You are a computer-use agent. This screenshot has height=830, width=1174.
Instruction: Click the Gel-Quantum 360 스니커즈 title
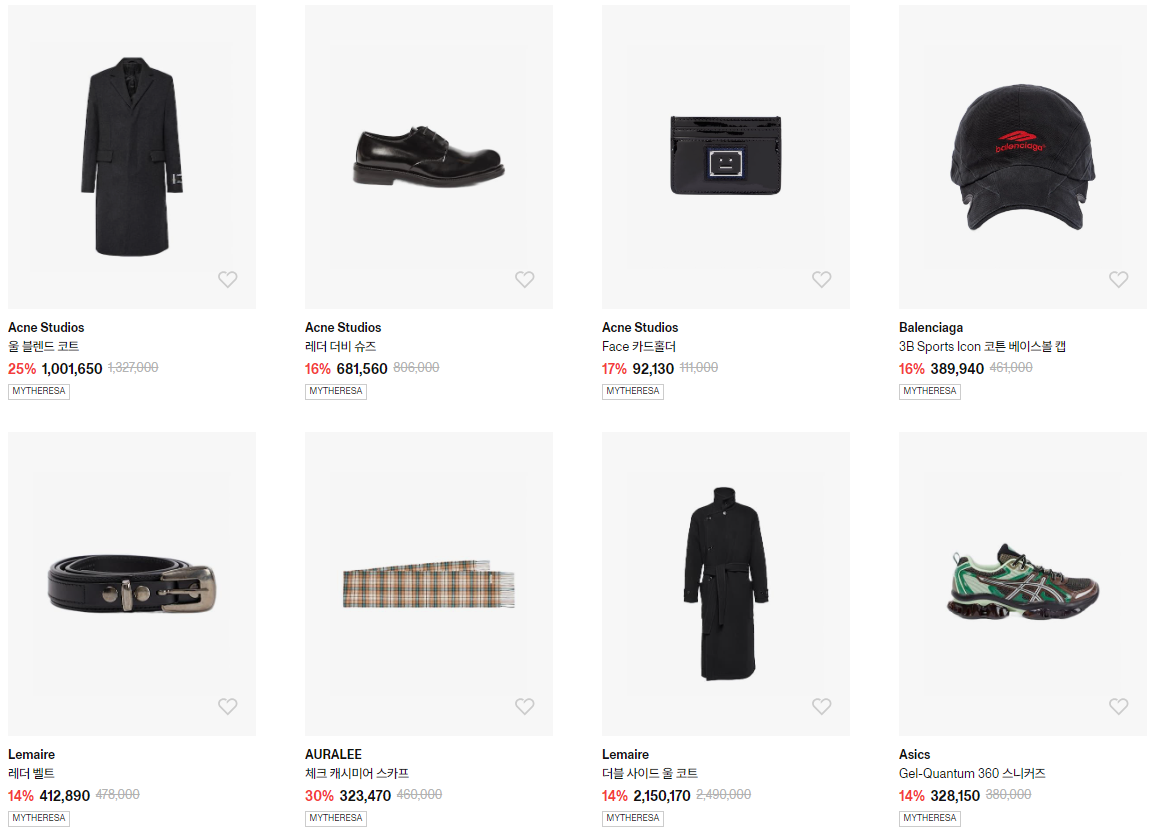coord(972,774)
